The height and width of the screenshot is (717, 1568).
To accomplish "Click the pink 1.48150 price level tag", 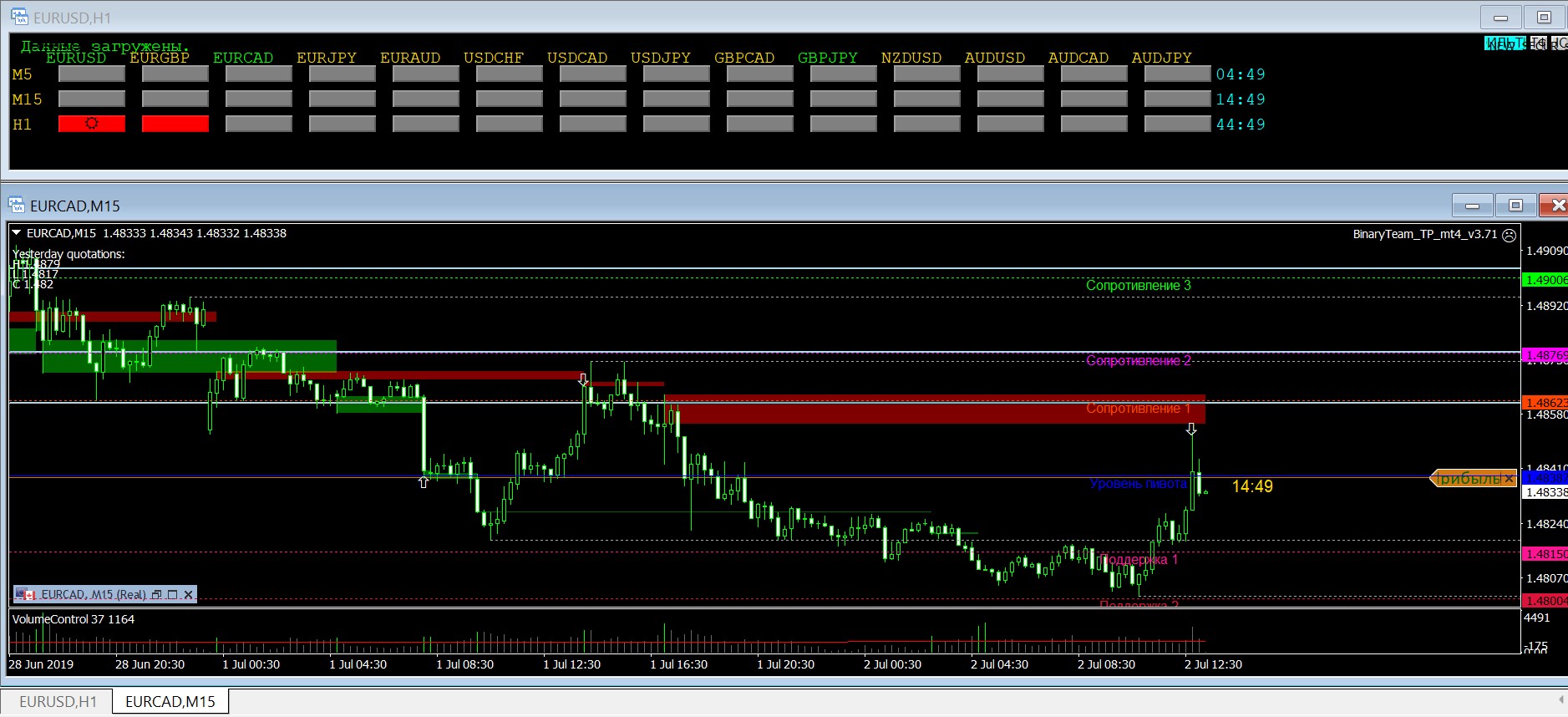I will coord(1545,553).
